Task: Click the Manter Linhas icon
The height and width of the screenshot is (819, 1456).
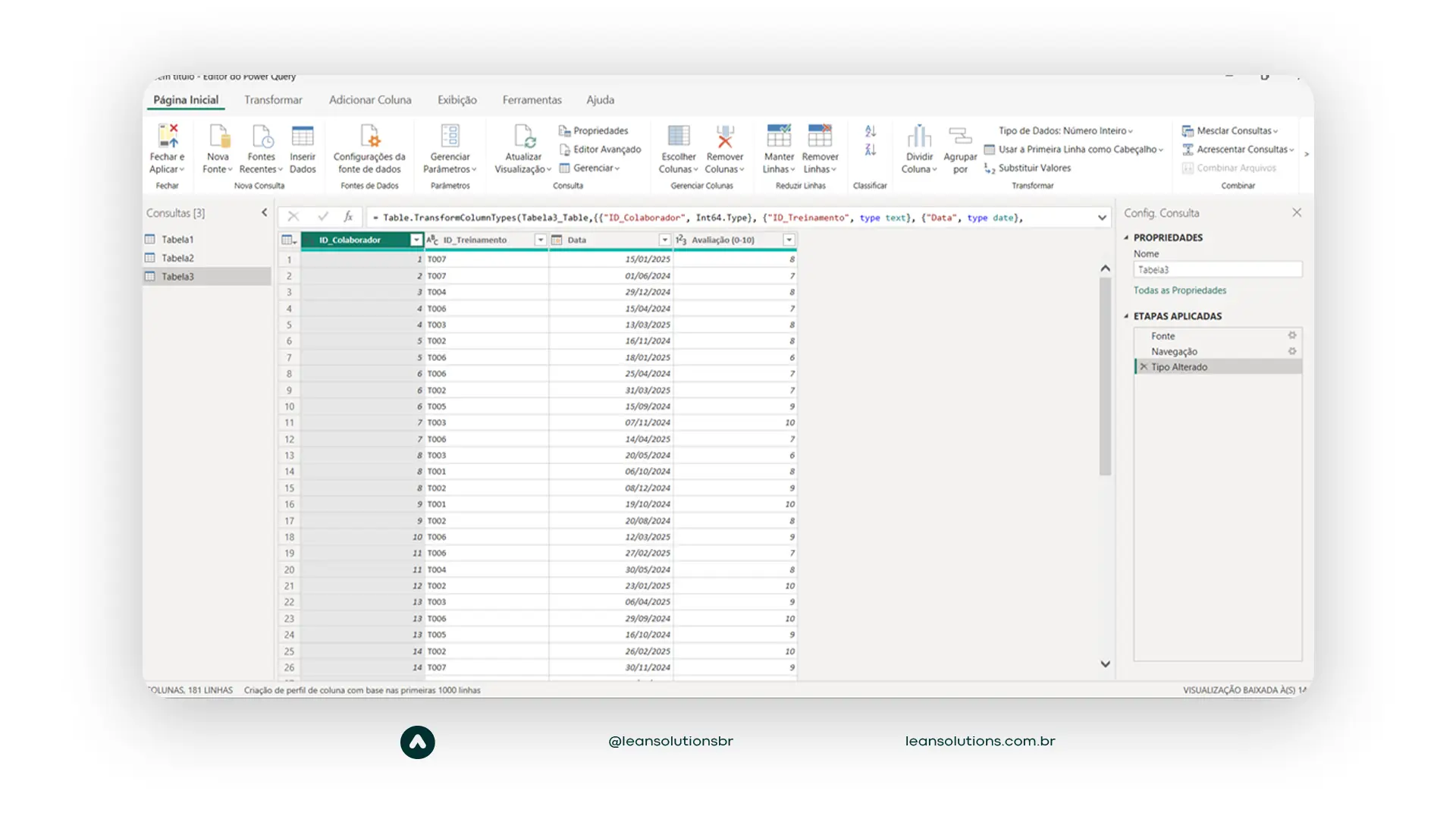Action: (779, 136)
